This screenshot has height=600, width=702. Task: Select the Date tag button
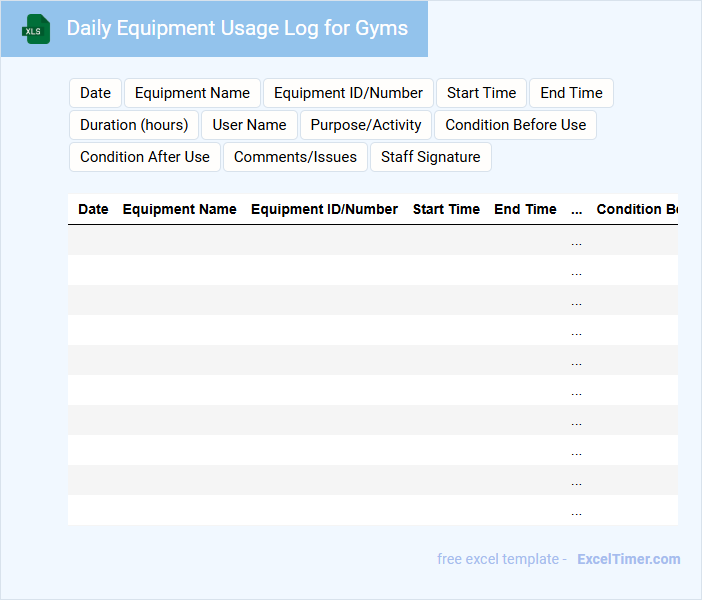[95, 93]
